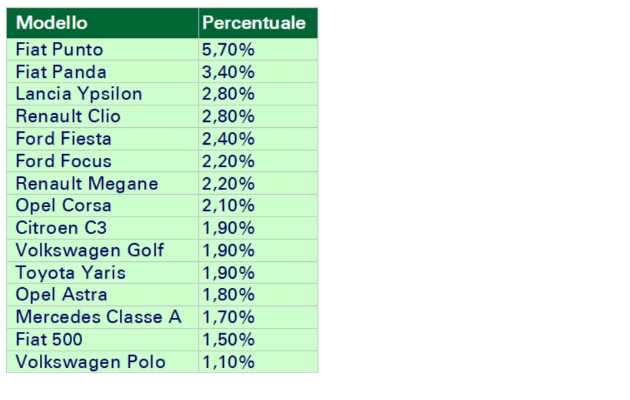Click the 5,70% percentage cell

click(x=257, y=49)
